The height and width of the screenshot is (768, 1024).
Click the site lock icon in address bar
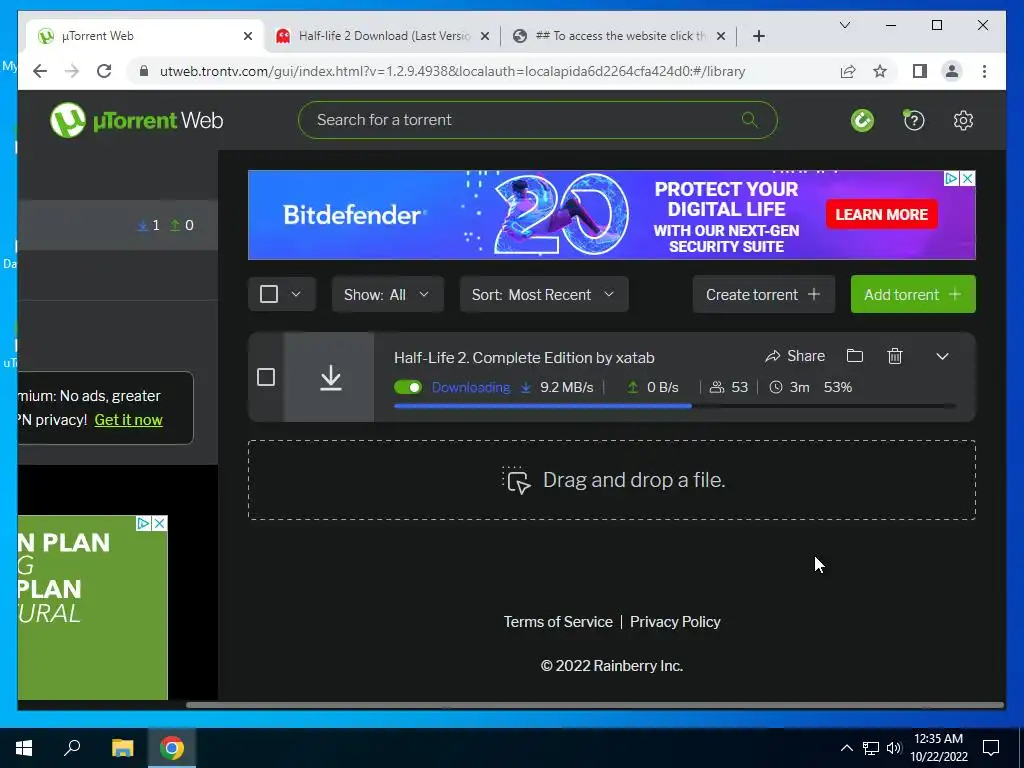pyautogui.click(x=144, y=71)
